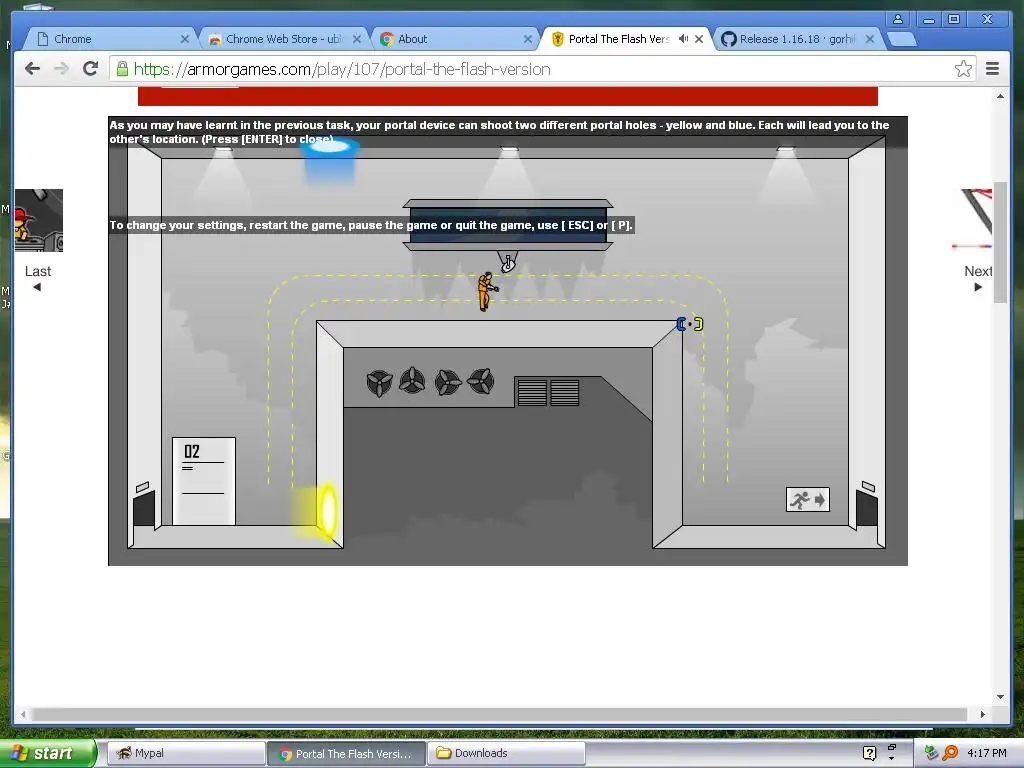Click the Last game link
Screen dimensions: 1024x768
[38, 278]
